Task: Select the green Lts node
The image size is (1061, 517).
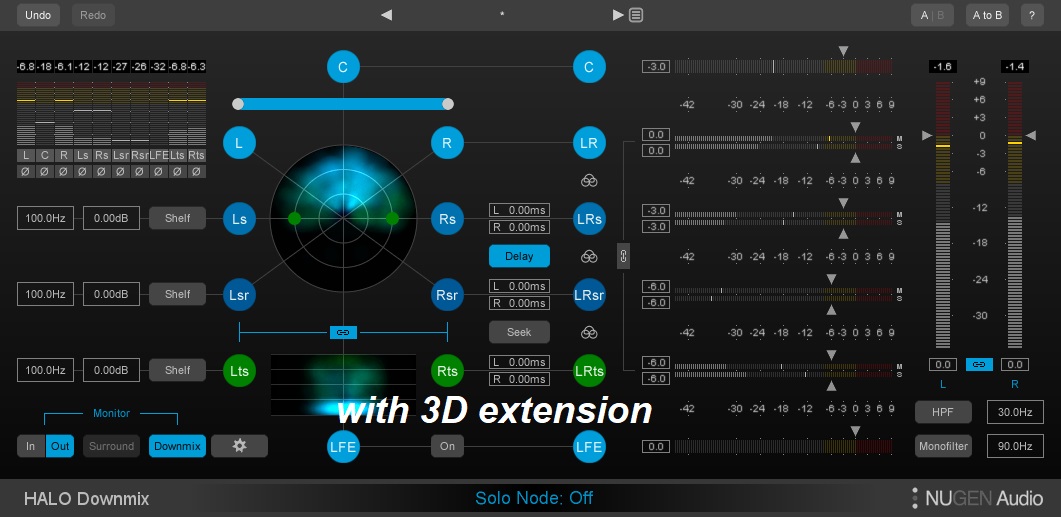Action: pos(239,371)
